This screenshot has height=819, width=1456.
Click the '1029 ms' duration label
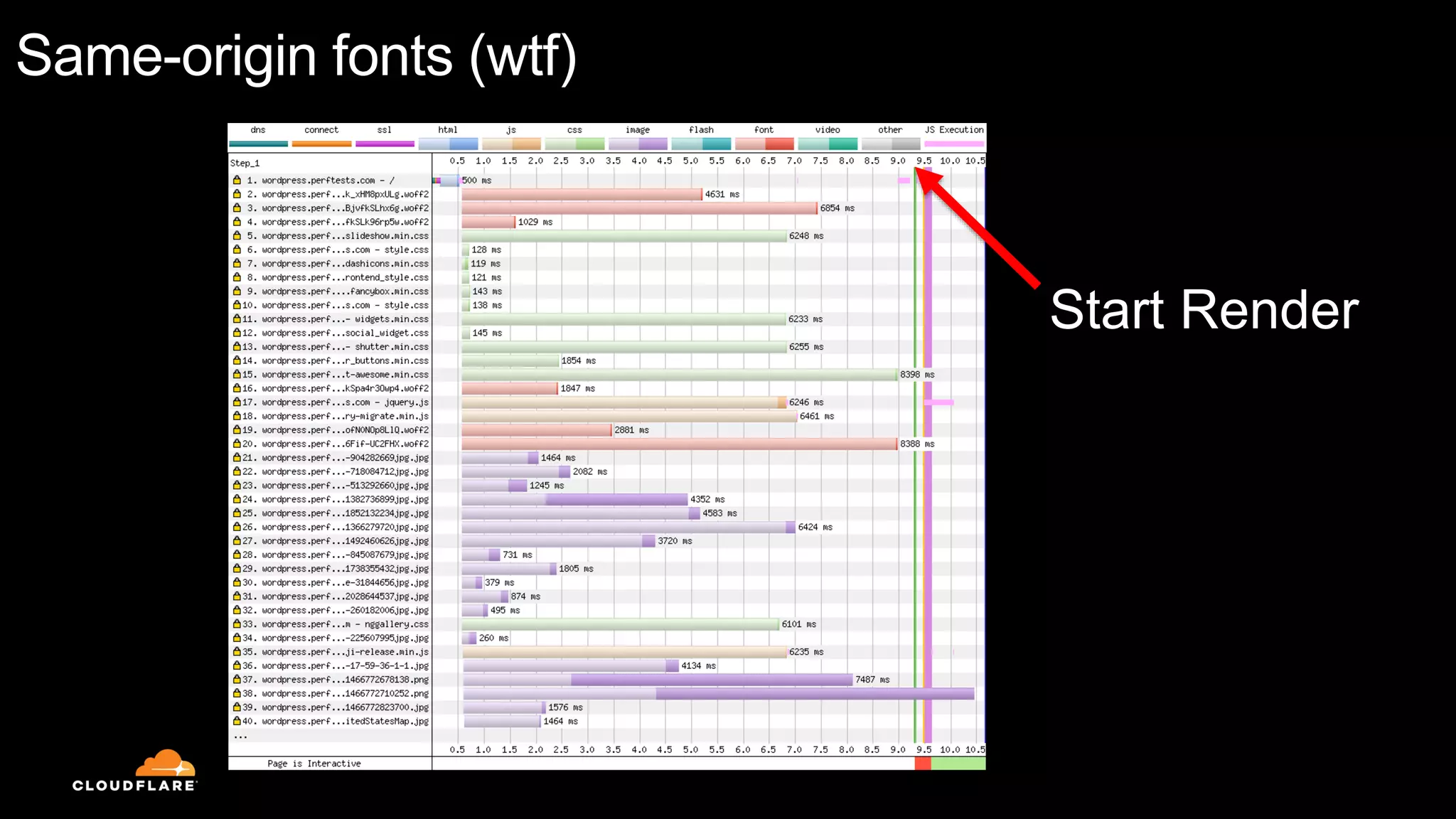535,222
